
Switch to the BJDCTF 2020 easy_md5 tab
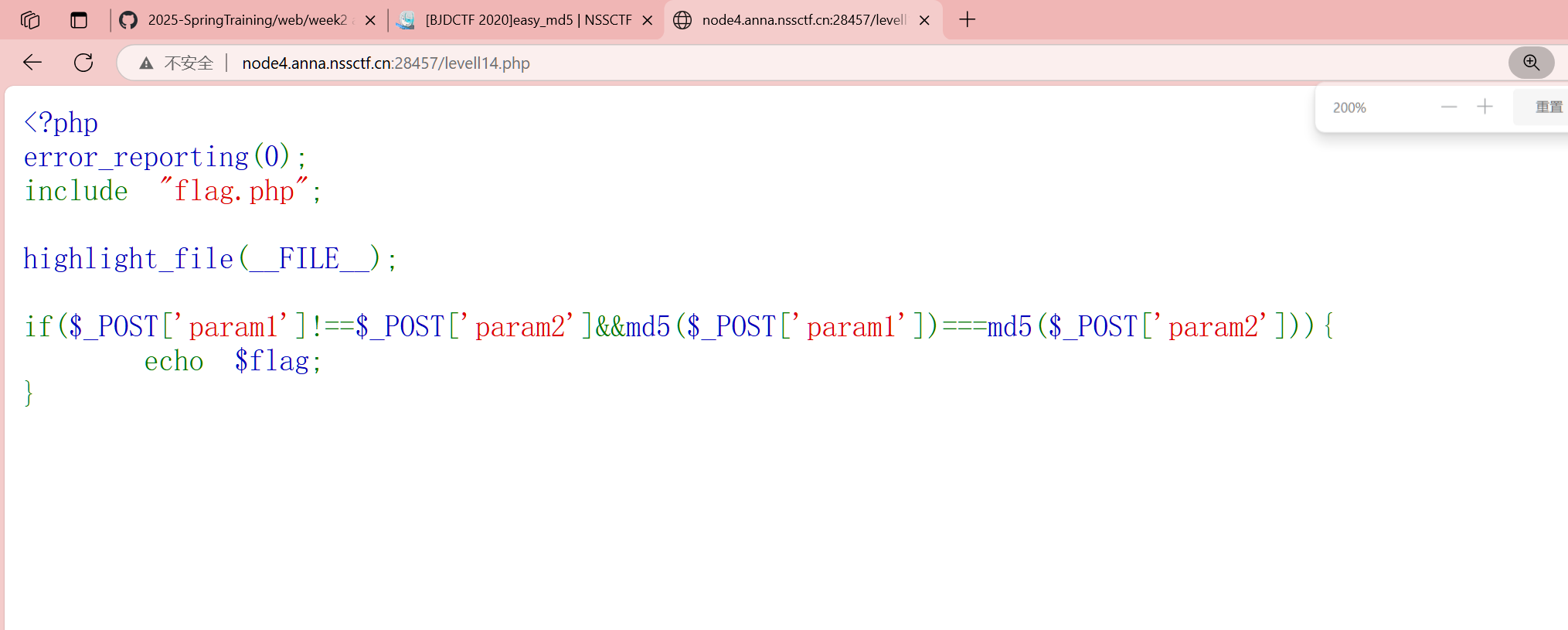(x=528, y=20)
